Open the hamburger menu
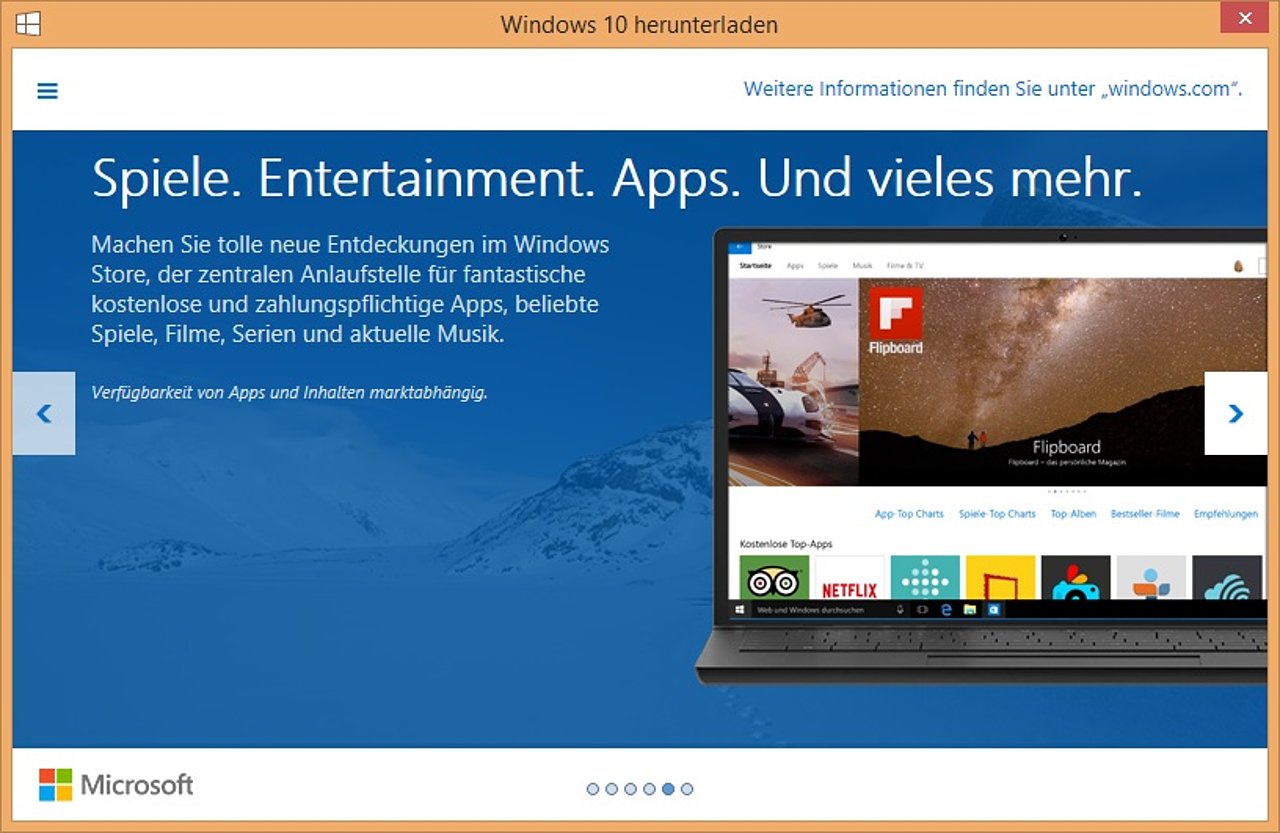Screen dimensions: 1280x833 point(47,91)
